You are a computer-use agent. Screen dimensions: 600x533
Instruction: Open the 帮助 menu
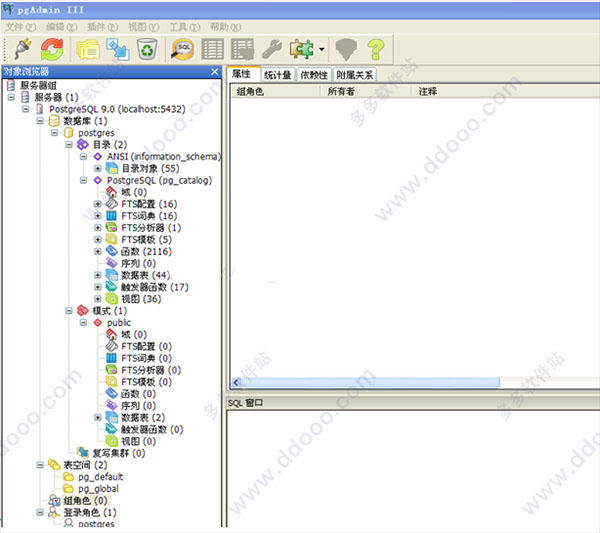point(225,27)
